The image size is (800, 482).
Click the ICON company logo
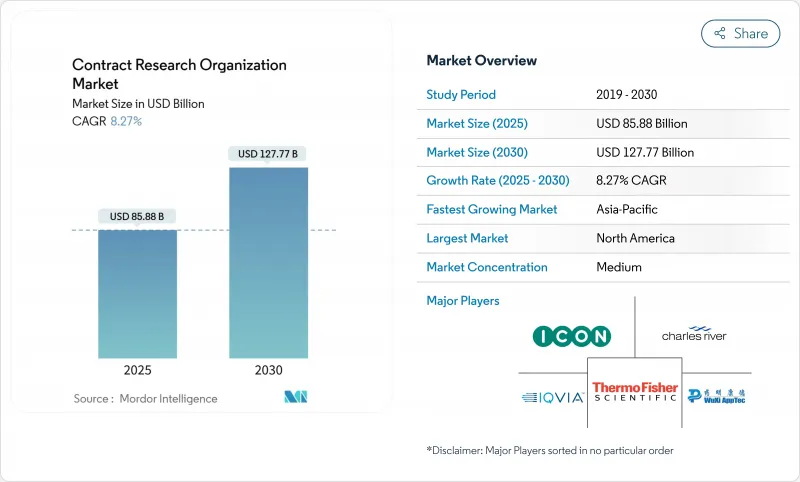click(x=571, y=336)
